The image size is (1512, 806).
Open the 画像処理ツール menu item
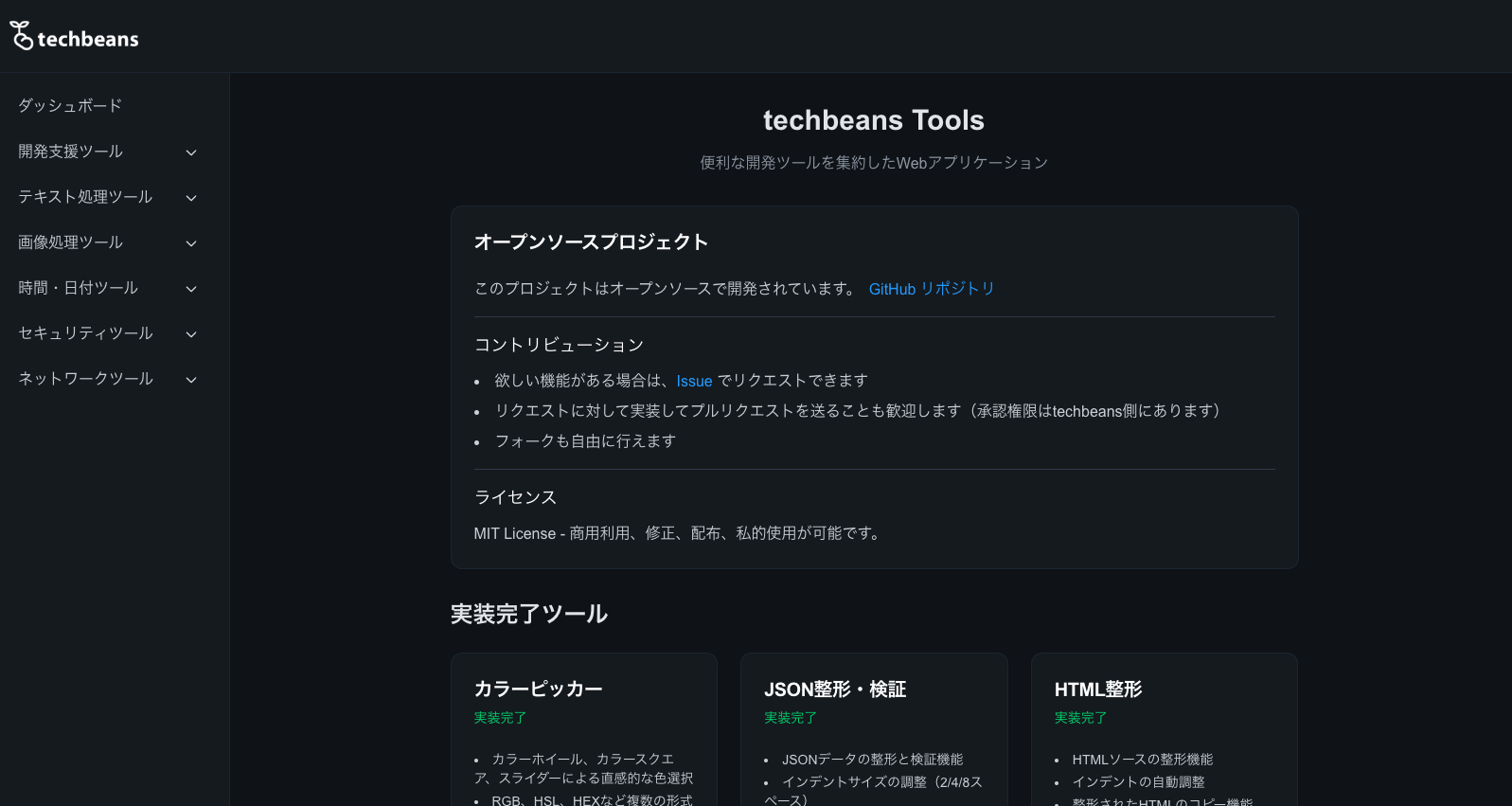coord(70,242)
